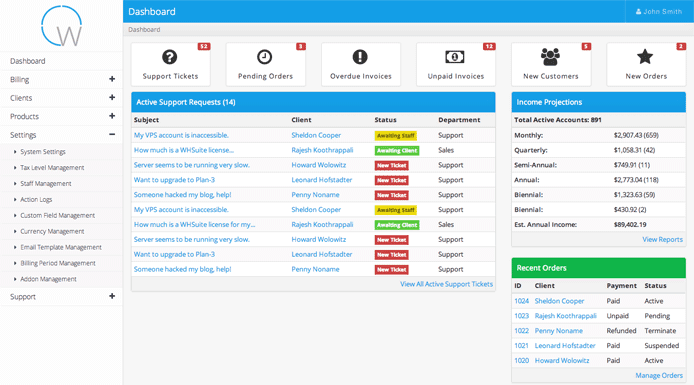Open the John Smith user menu
Screen dimensions: 694x385
point(659,12)
